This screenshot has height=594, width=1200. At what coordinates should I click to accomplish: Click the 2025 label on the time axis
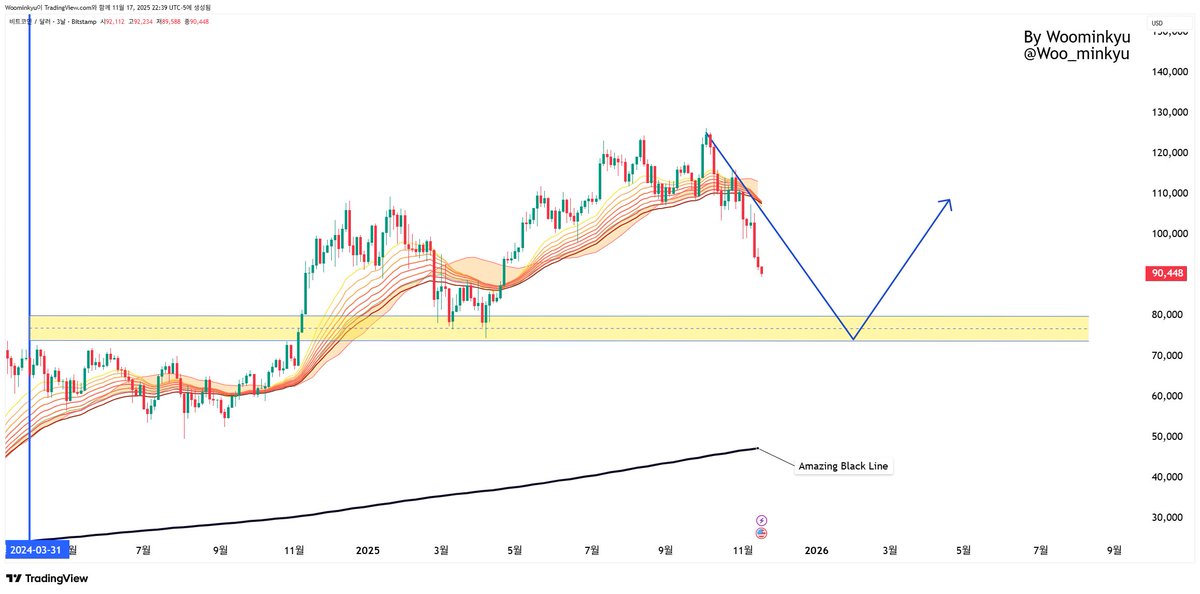[367, 550]
